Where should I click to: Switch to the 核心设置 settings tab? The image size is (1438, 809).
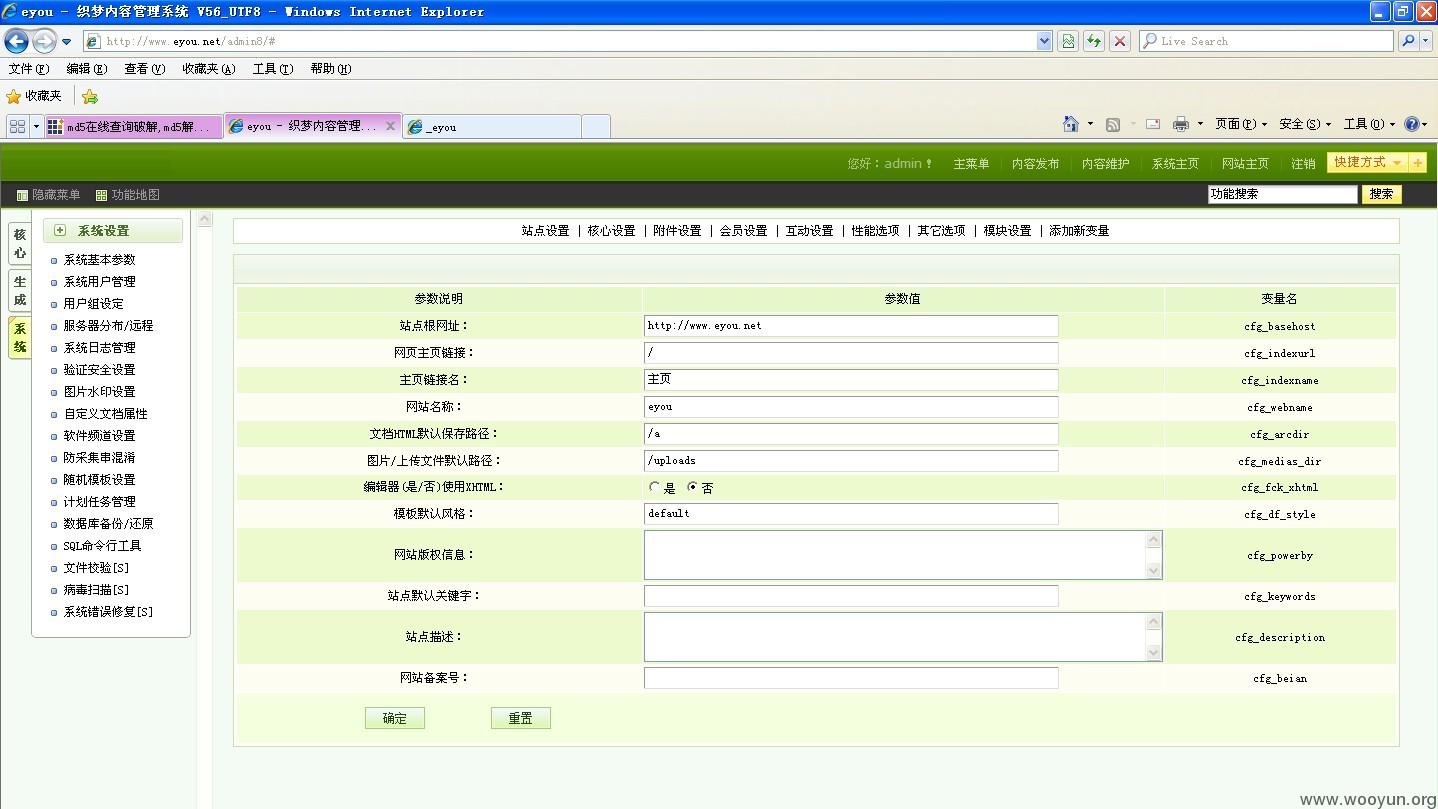[611, 231]
